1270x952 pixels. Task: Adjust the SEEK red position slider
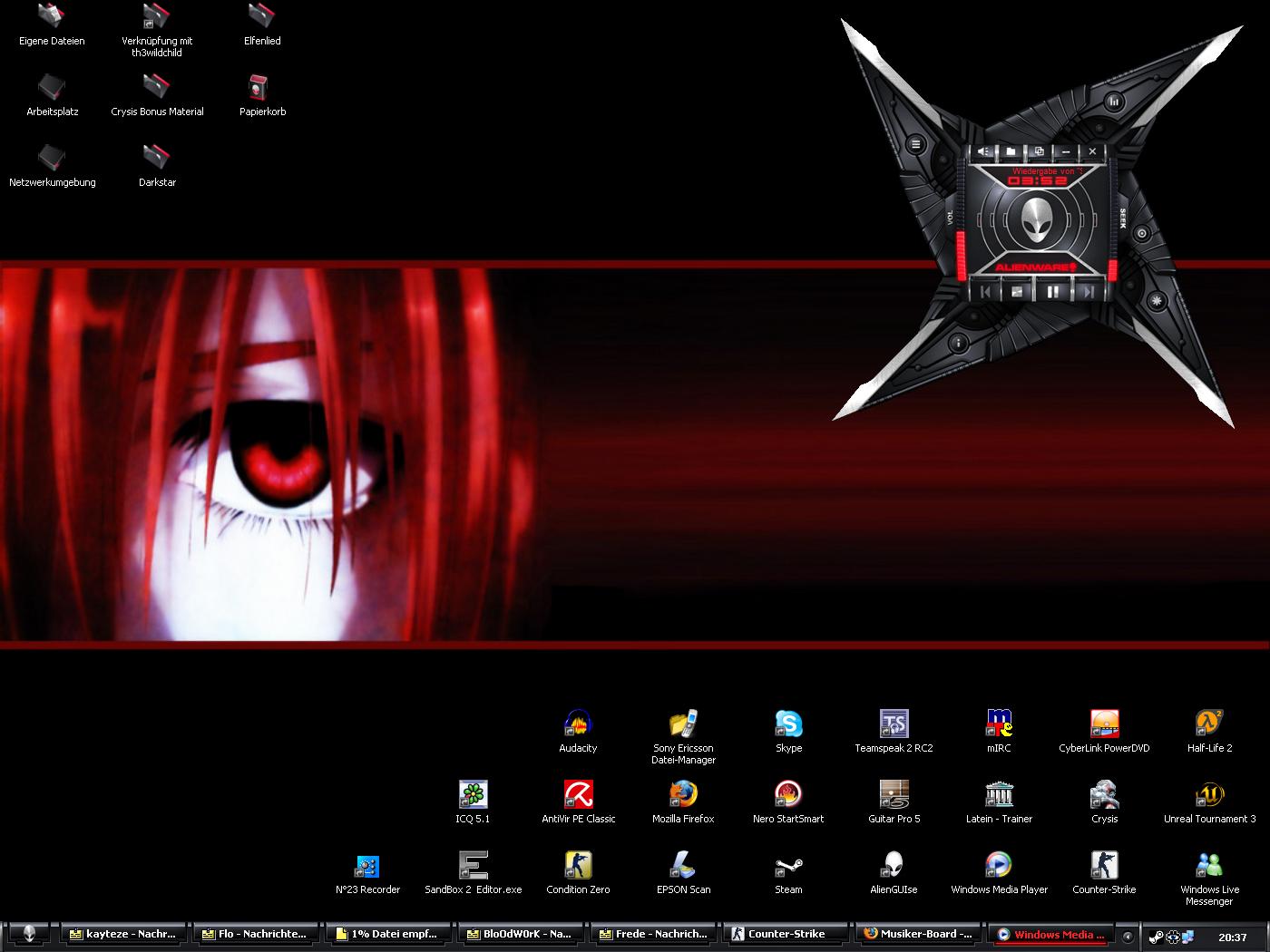(1112, 268)
